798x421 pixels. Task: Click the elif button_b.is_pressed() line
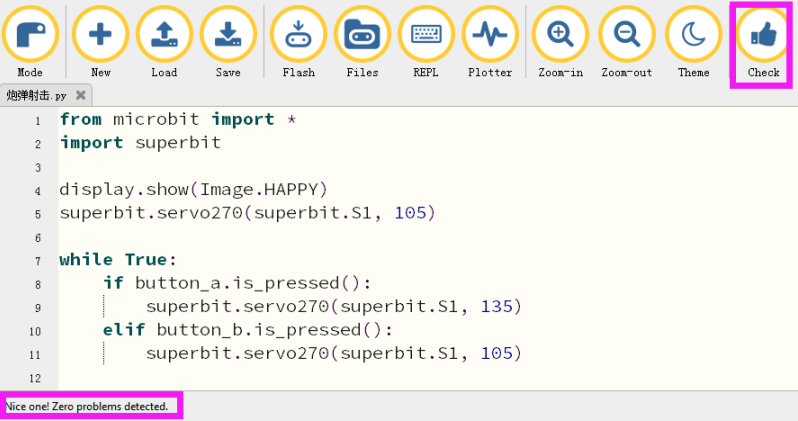click(248, 330)
